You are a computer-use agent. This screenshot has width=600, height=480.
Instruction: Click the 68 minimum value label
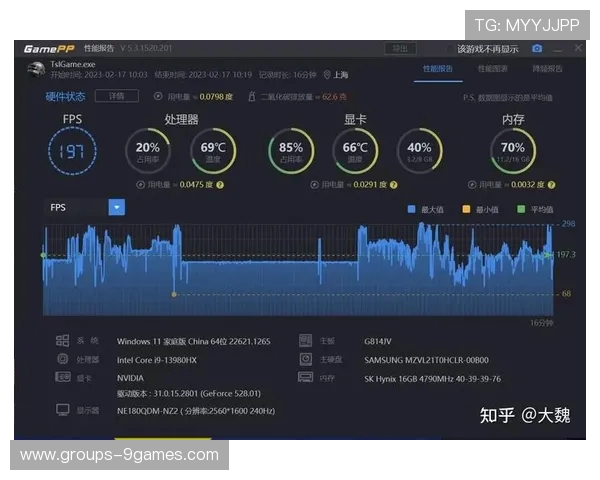566,294
